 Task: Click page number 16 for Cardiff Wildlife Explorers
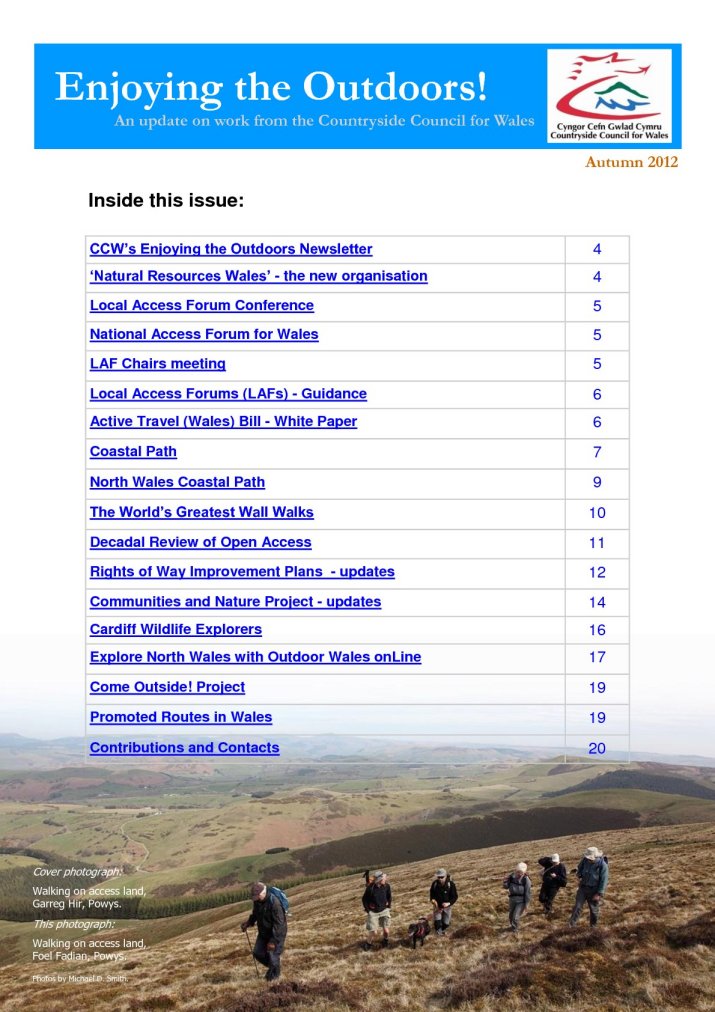(597, 630)
